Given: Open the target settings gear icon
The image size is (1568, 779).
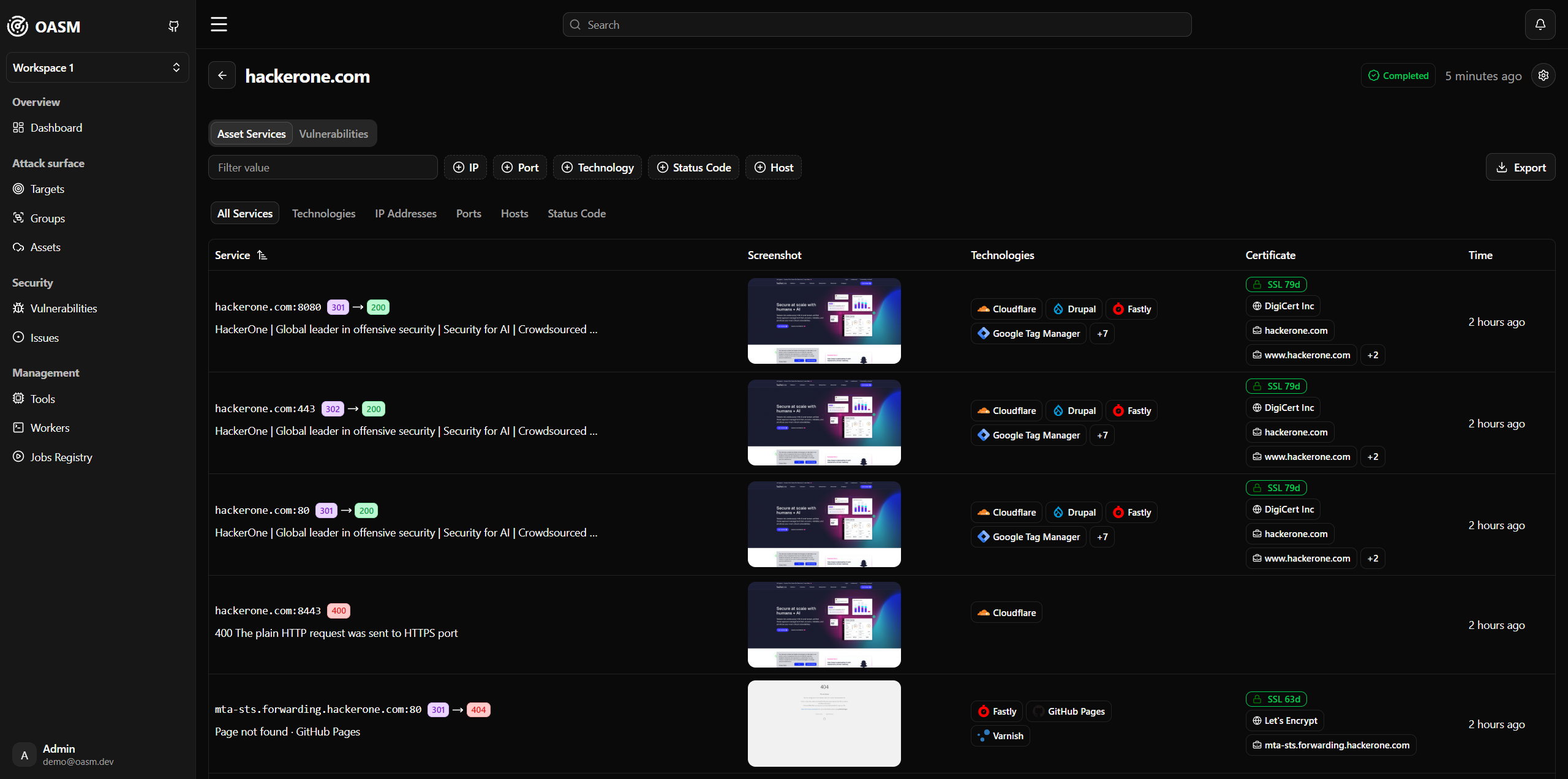Looking at the screenshot, I should [1543, 75].
